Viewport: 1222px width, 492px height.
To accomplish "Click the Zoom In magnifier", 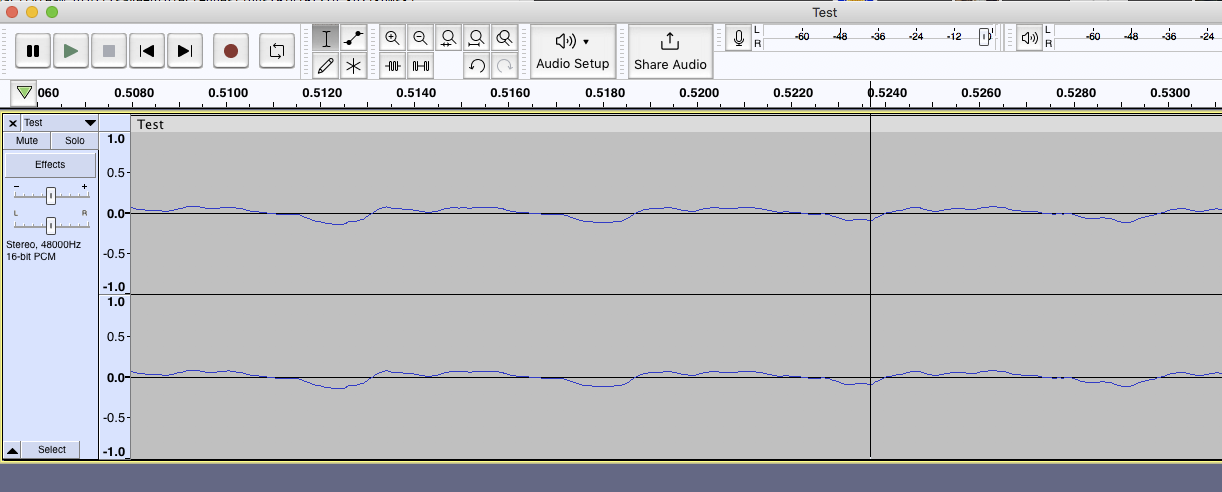I will (393, 39).
